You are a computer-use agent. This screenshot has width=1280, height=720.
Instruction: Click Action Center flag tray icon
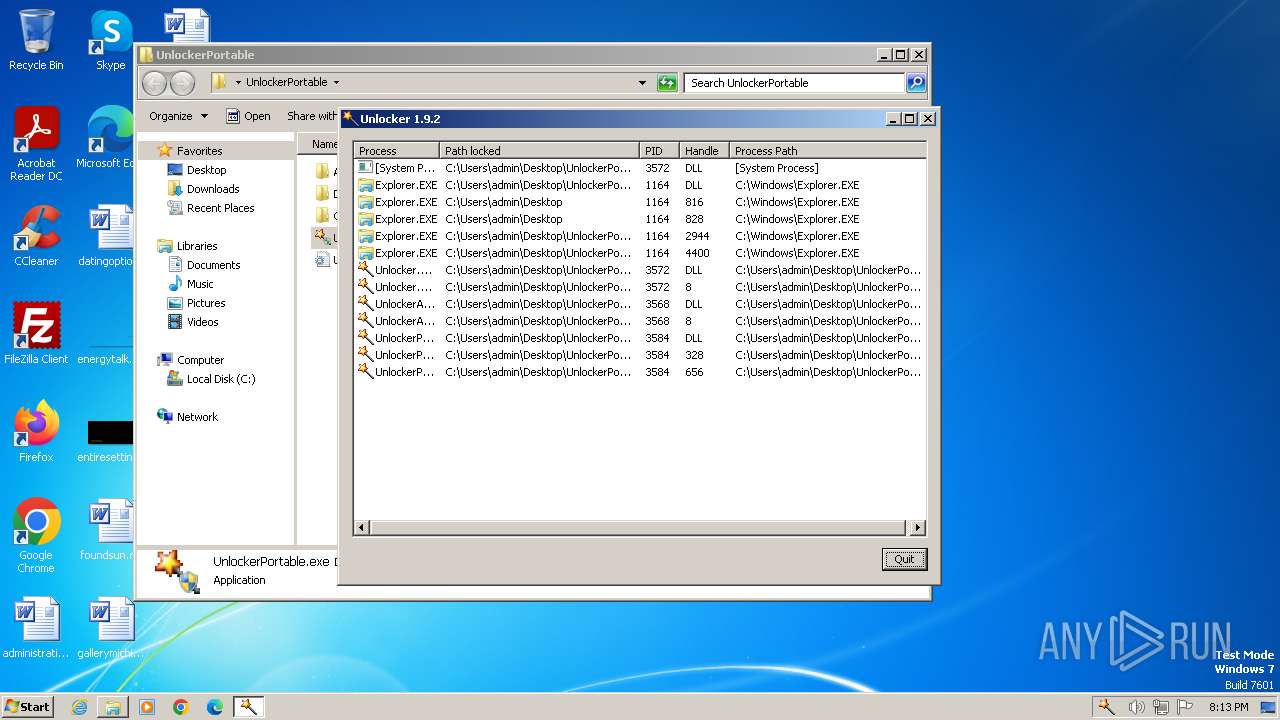(1185, 706)
